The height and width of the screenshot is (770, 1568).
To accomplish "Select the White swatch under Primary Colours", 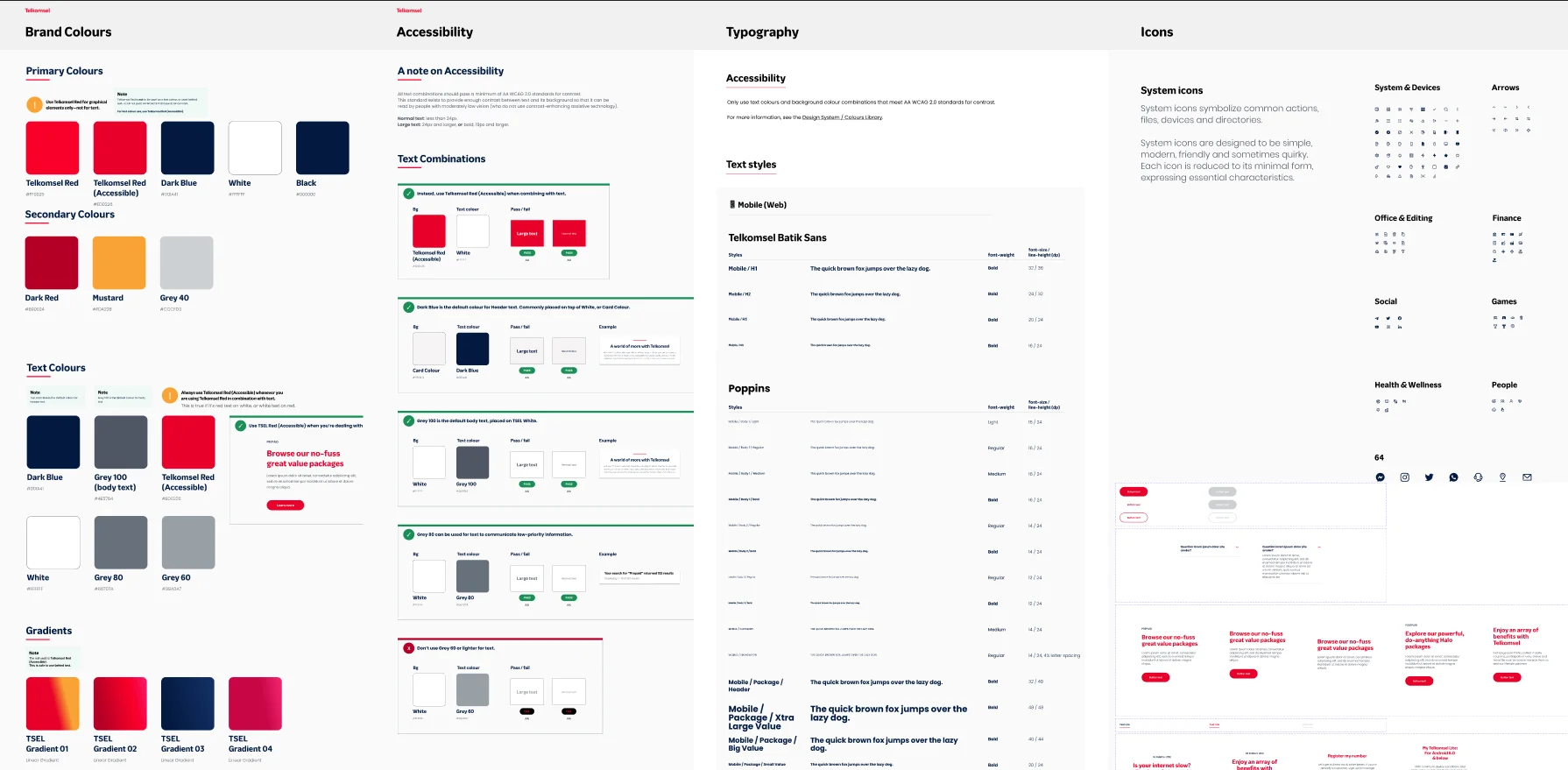I will point(255,148).
